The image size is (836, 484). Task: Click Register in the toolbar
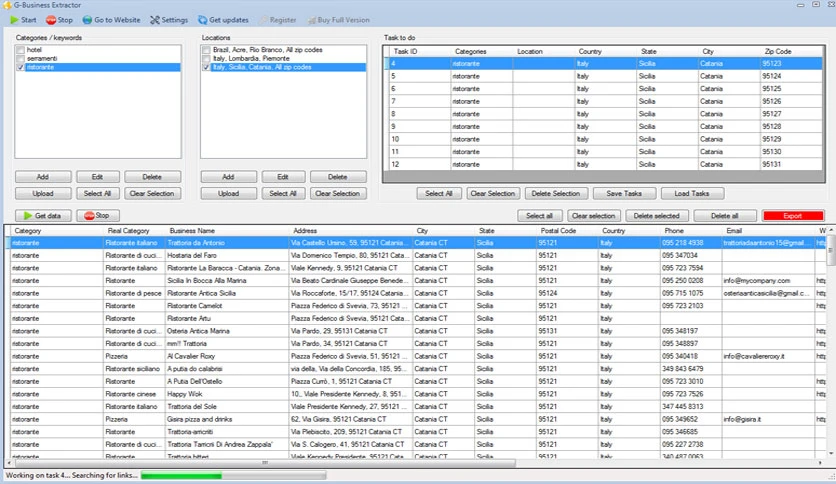click(278, 20)
